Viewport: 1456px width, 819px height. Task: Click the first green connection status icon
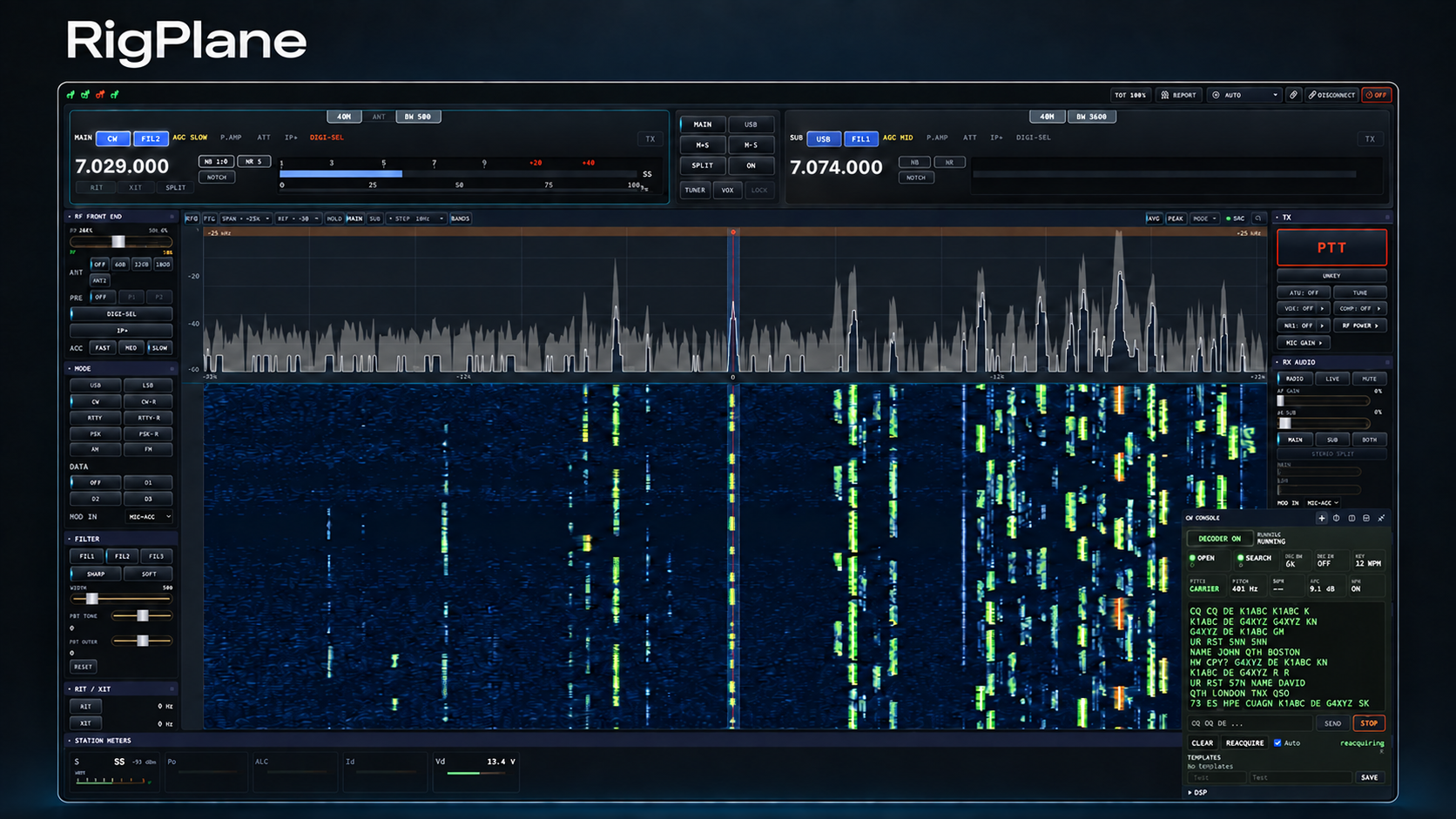[x=71, y=94]
